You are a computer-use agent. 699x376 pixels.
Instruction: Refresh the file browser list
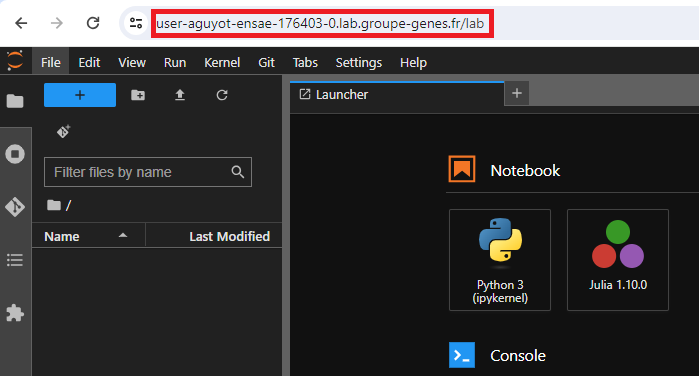(222, 95)
